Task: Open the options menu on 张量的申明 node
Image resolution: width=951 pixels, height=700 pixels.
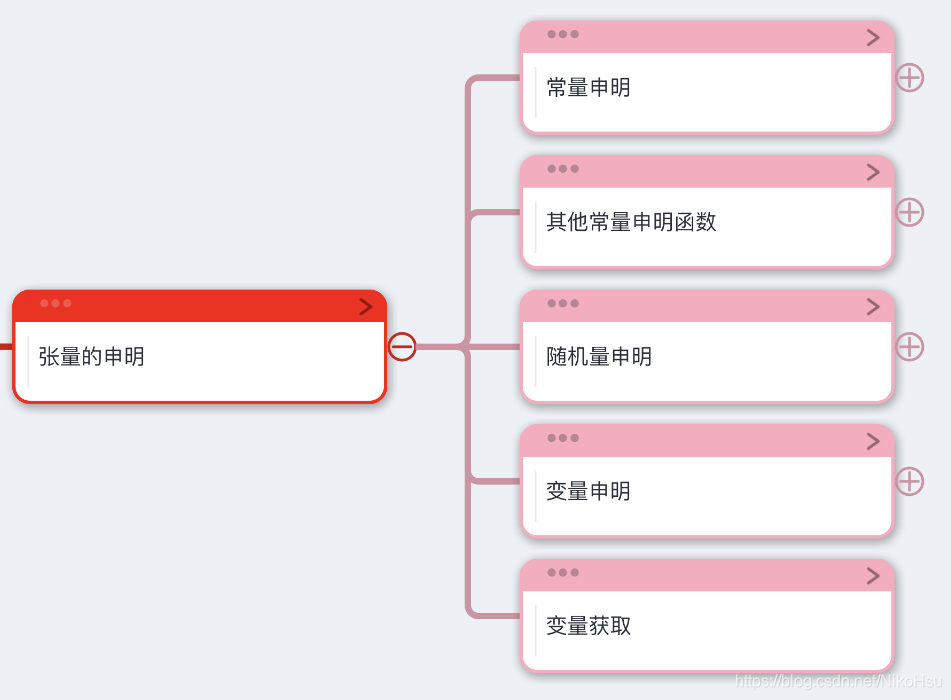Action: pos(55,304)
